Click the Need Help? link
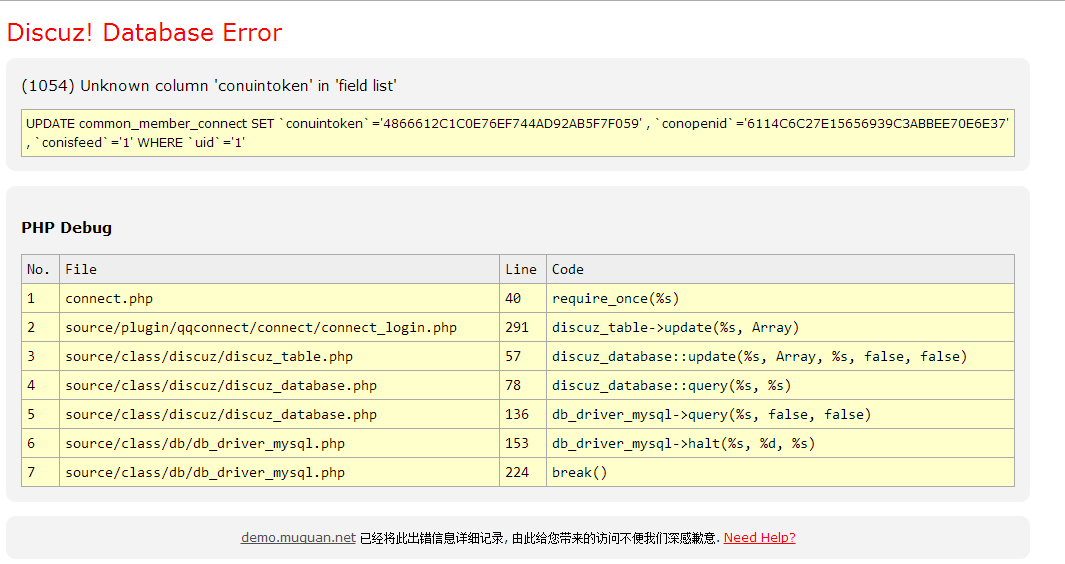The width and height of the screenshot is (1065, 564). [x=759, y=537]
